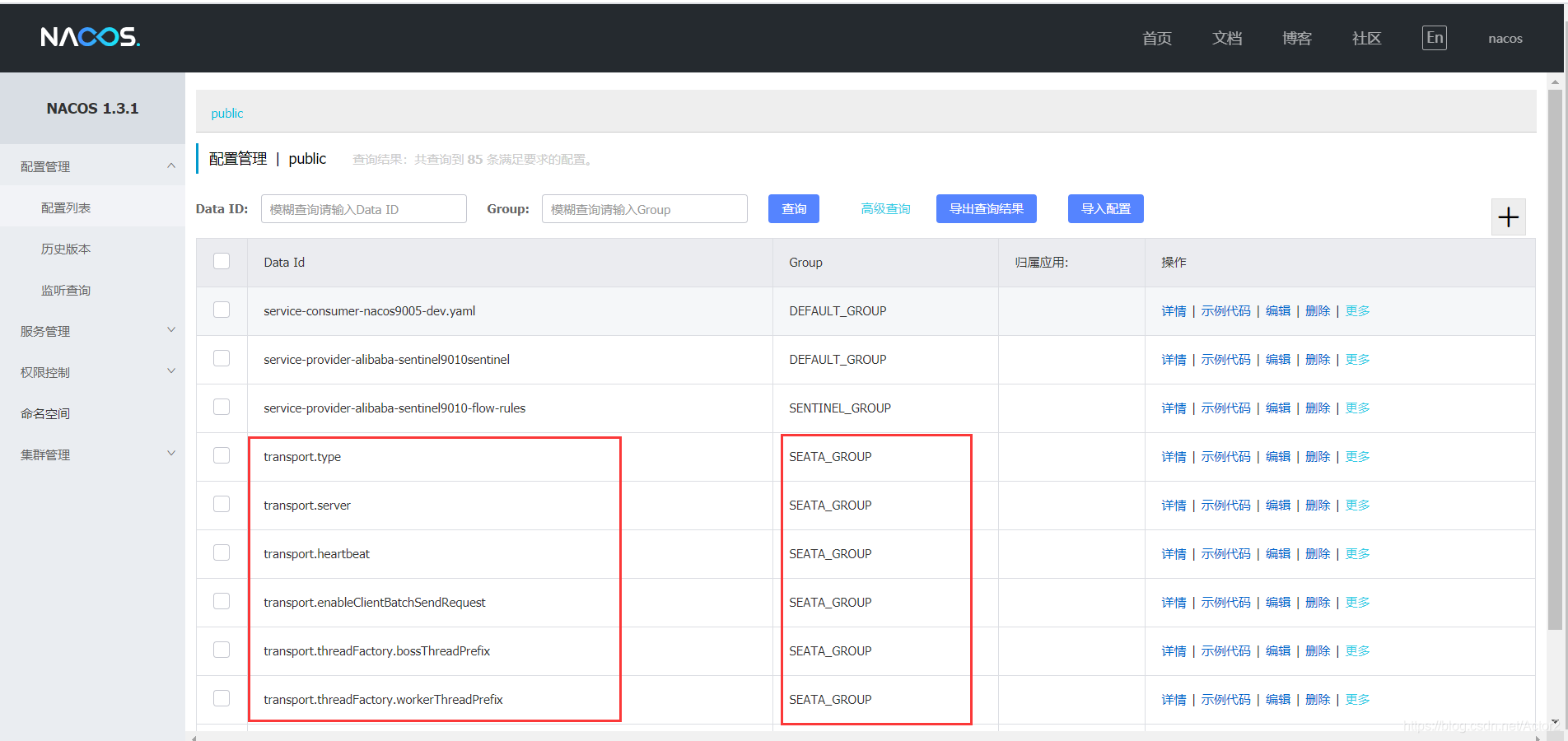Click 删除 for enableClientBatchSendRequest row
The image size is (1568, 741).
pos(1318,603)
